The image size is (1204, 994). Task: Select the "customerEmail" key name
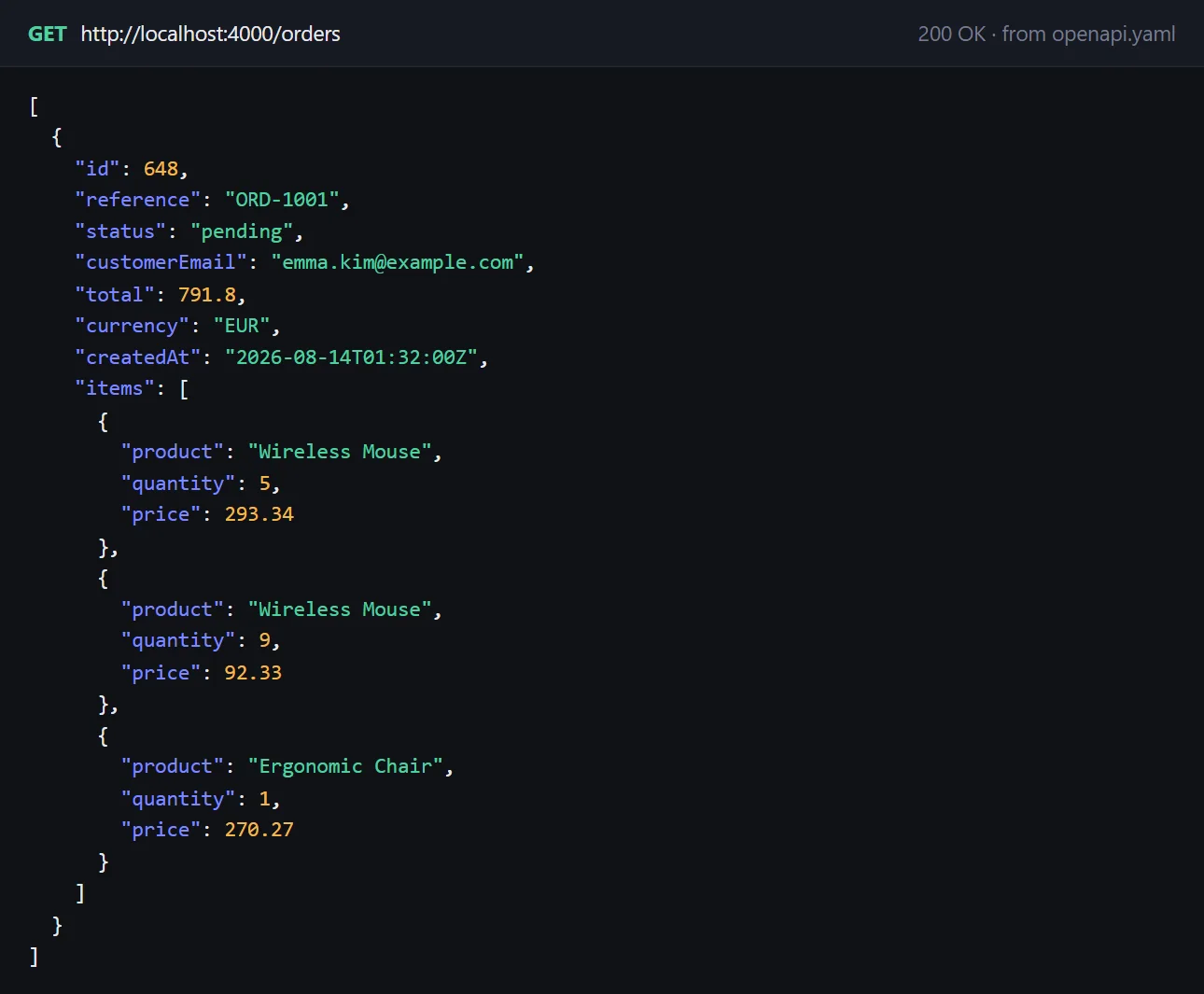coord(161,263)
